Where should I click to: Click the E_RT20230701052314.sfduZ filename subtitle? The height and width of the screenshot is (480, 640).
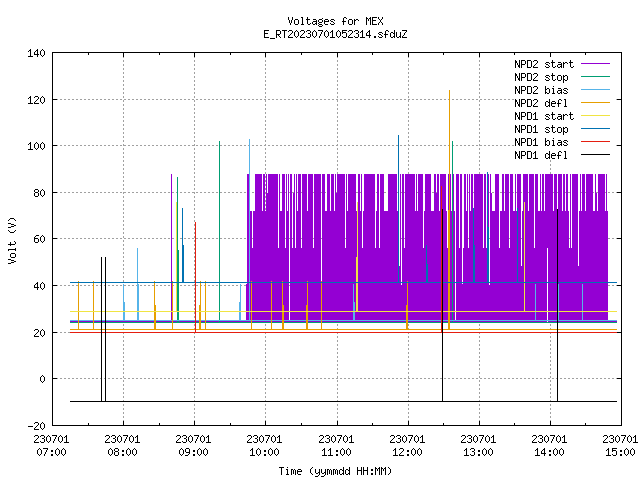(335, 34)
